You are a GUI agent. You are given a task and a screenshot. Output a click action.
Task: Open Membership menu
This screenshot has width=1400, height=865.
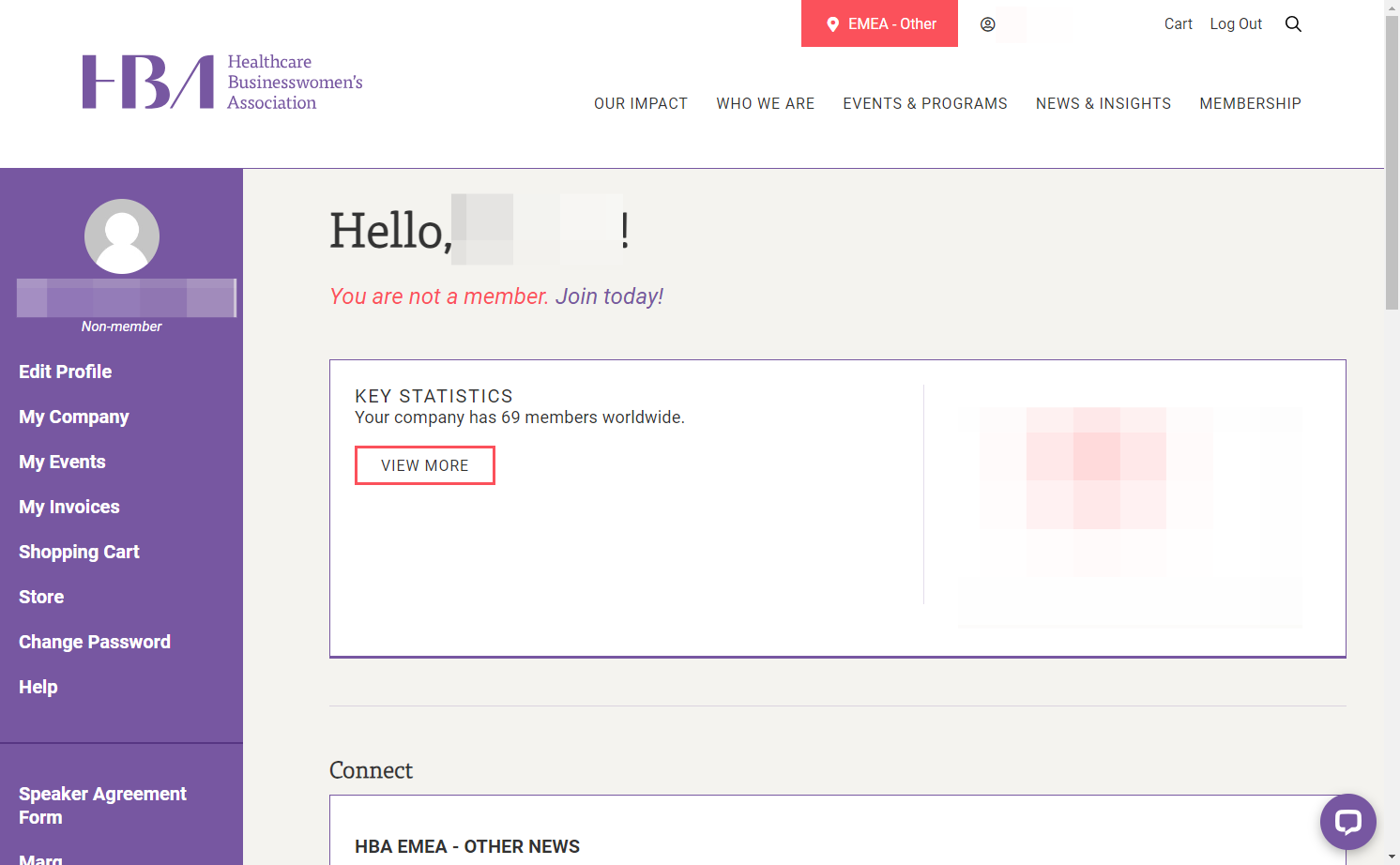click(x=1250, y=103)
